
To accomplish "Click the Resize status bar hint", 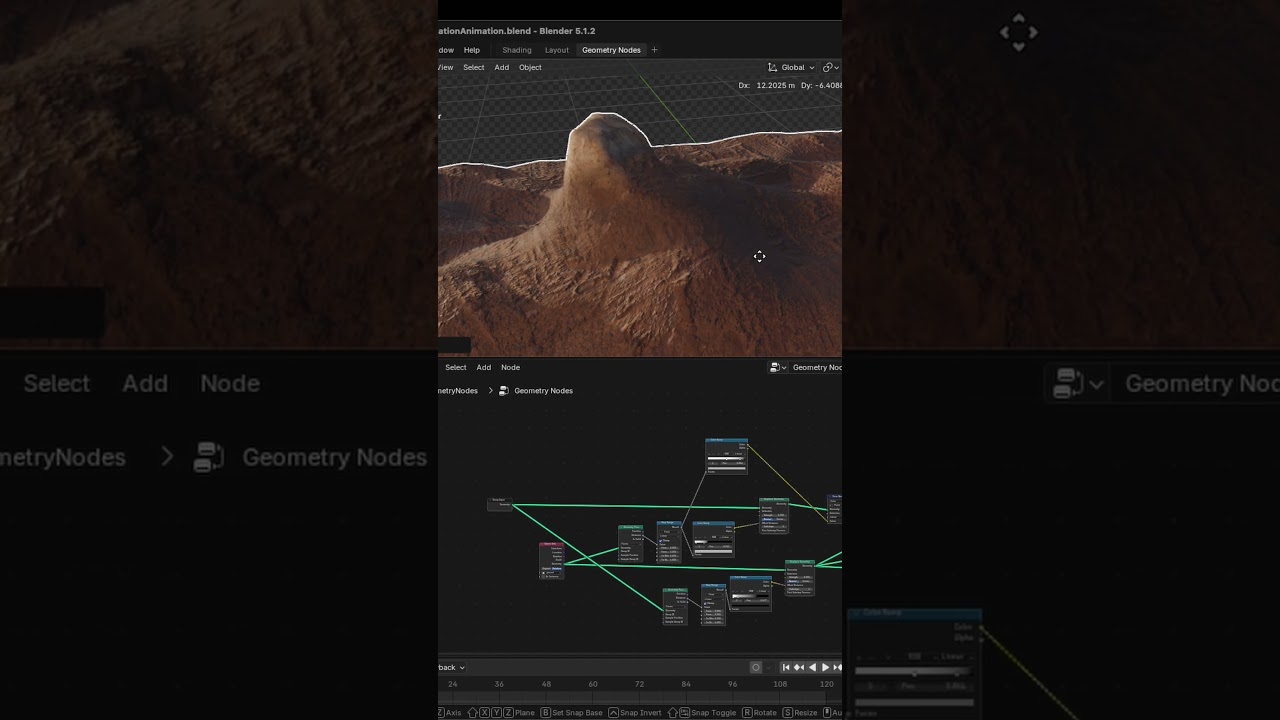I will [800, 713].
